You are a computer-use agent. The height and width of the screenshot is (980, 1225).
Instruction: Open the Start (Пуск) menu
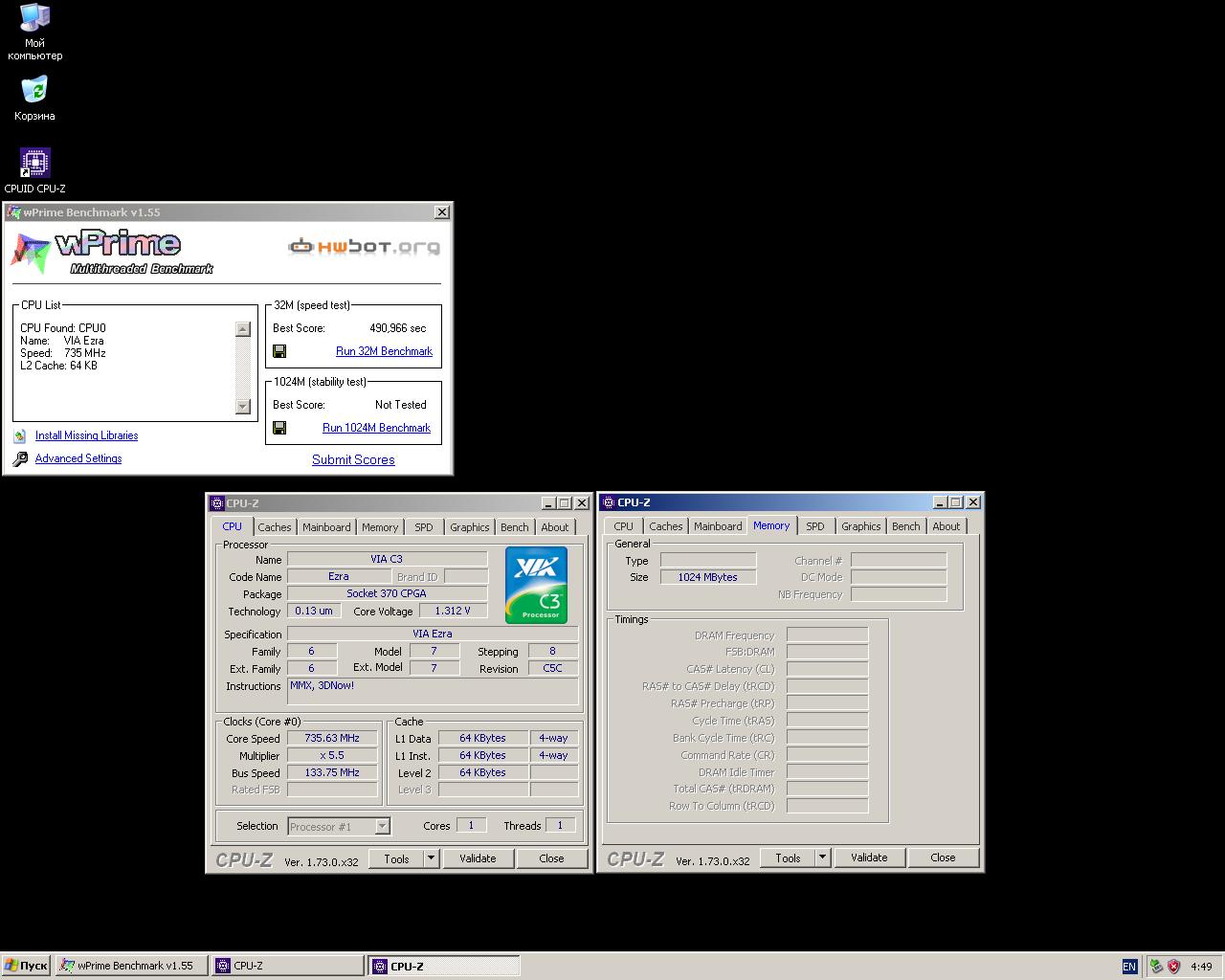click(26, 966)
